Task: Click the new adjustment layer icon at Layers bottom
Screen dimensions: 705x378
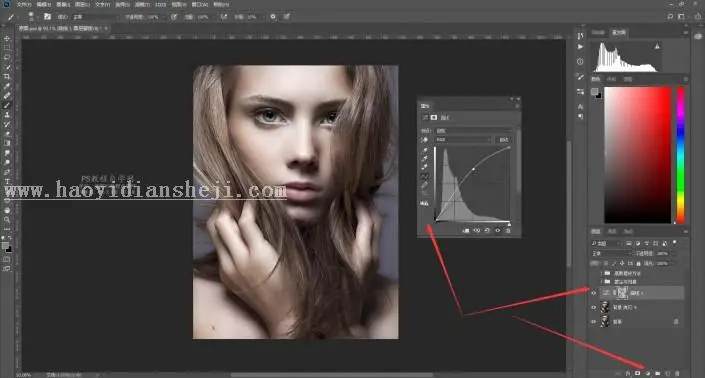Action: pyautogui.click(x=647, y=374)
